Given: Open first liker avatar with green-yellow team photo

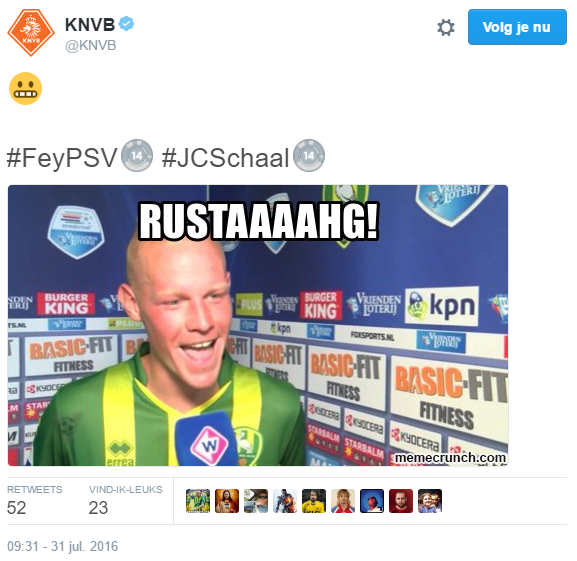Looking at the screenshot, I should tap(198, 501).
